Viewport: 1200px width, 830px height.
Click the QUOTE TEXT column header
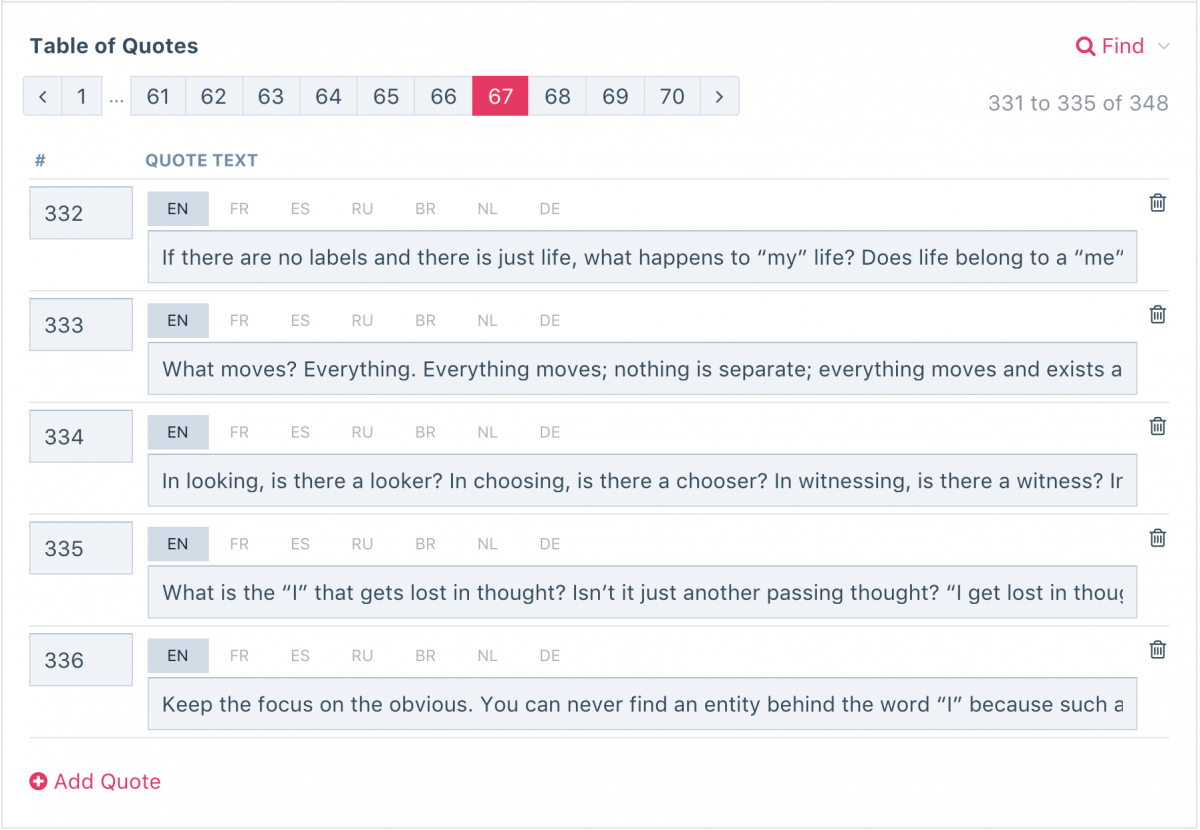[201, 160]
